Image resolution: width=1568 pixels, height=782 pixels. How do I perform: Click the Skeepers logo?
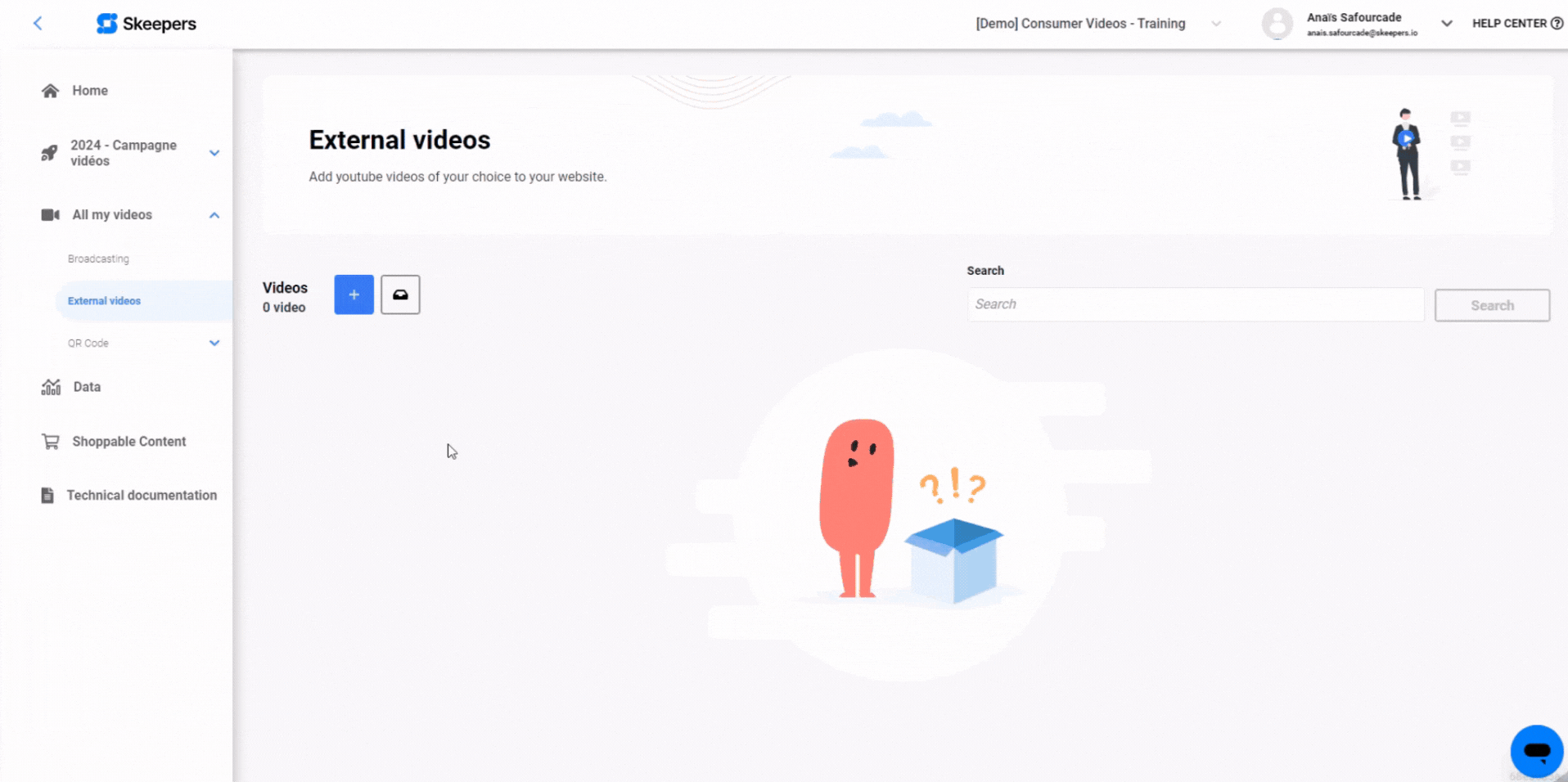[146, 24]
